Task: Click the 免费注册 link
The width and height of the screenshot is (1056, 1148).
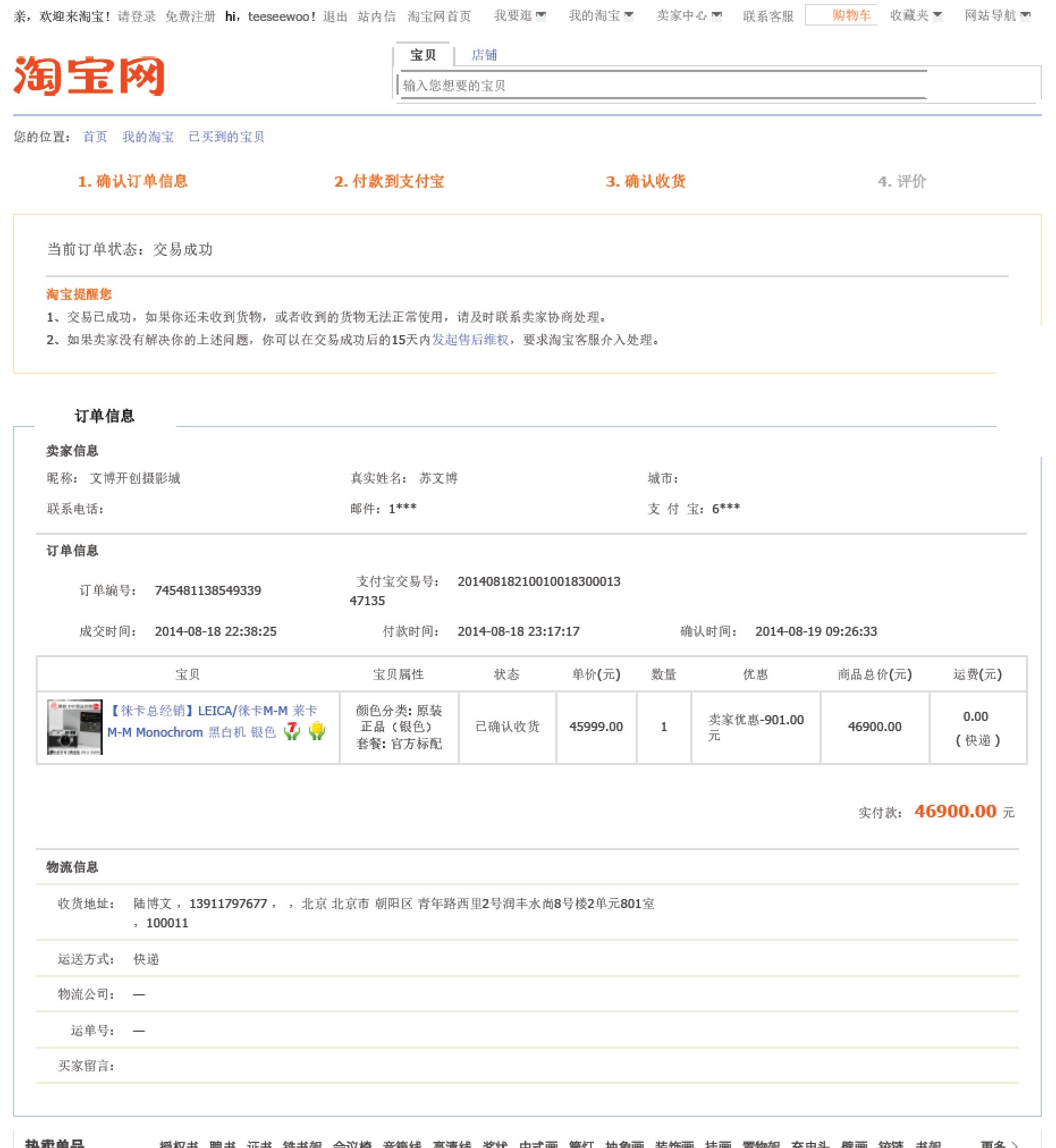Action: point(191,16)
